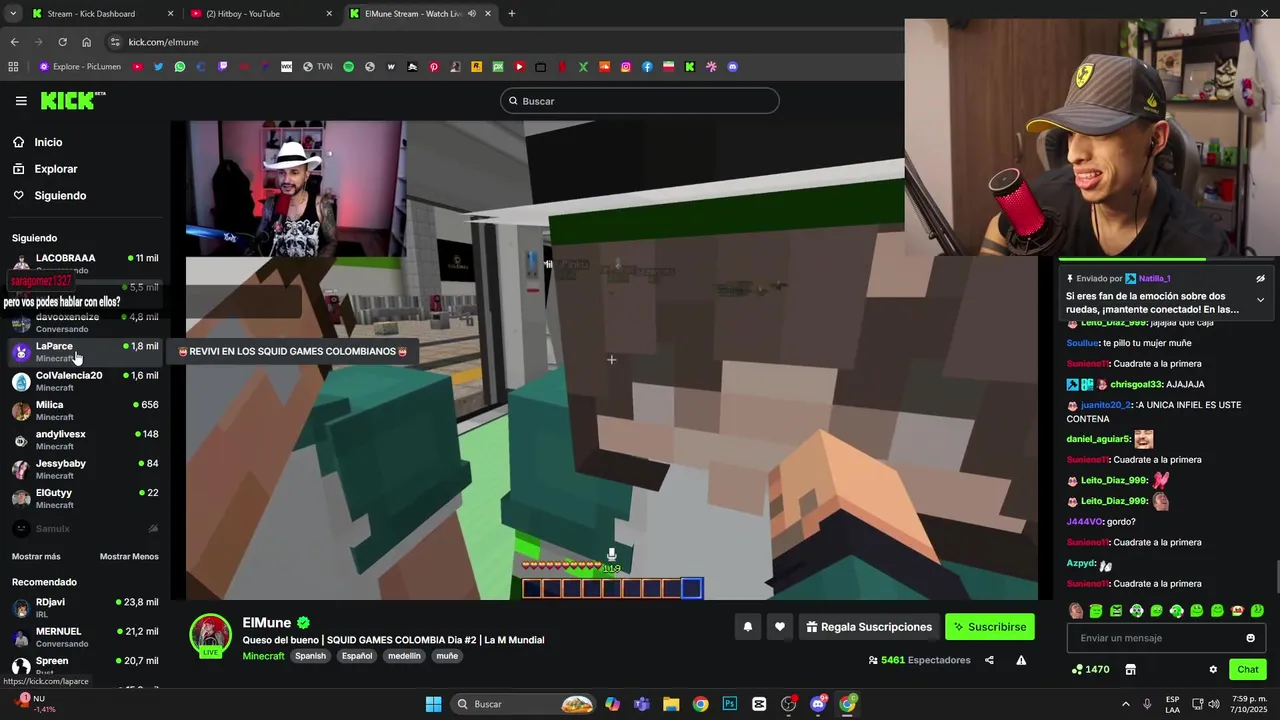Click Natilla_1 username in pinned message
The width and height of the screenshot is (1280, 720).
(1154, 279)
